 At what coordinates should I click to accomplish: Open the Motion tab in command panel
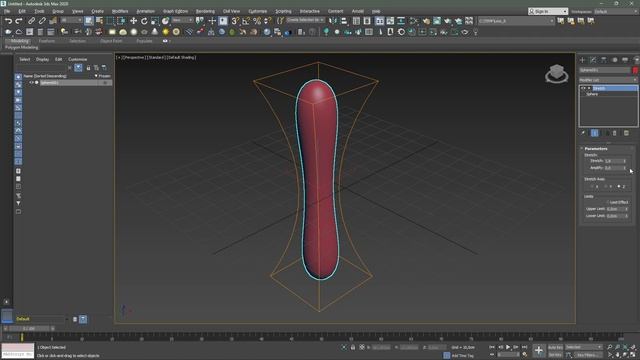(x=614, y=60)
